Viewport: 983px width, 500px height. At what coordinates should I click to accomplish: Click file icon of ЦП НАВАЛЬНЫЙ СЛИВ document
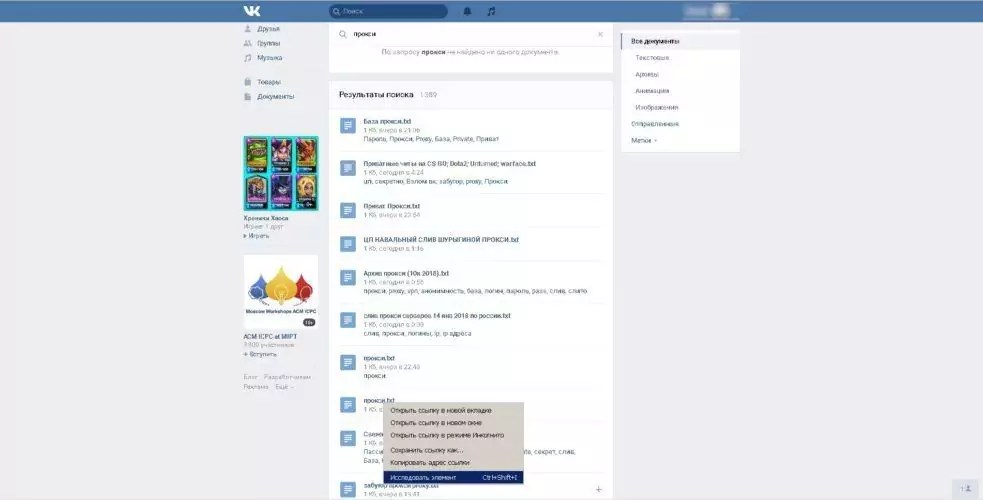pos(348,244)
